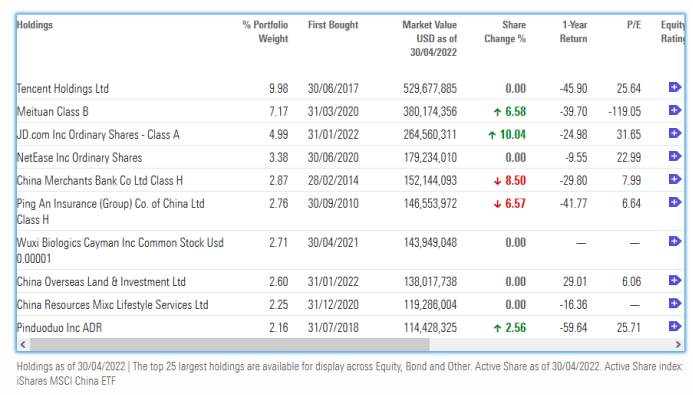Sort by the P/E column header
The image size is (693, 395).
coord(634,25)
